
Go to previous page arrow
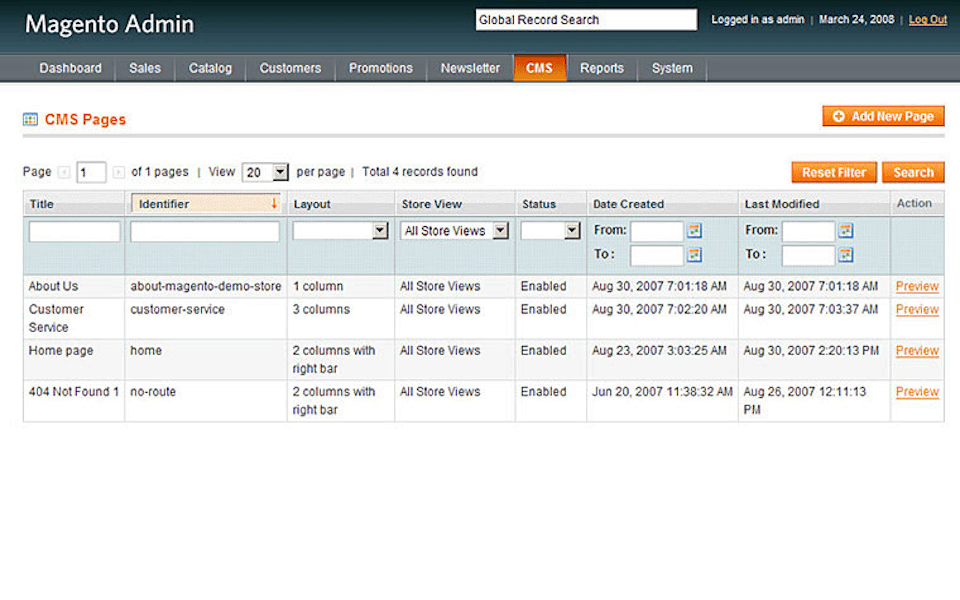(x=64, y=172)
